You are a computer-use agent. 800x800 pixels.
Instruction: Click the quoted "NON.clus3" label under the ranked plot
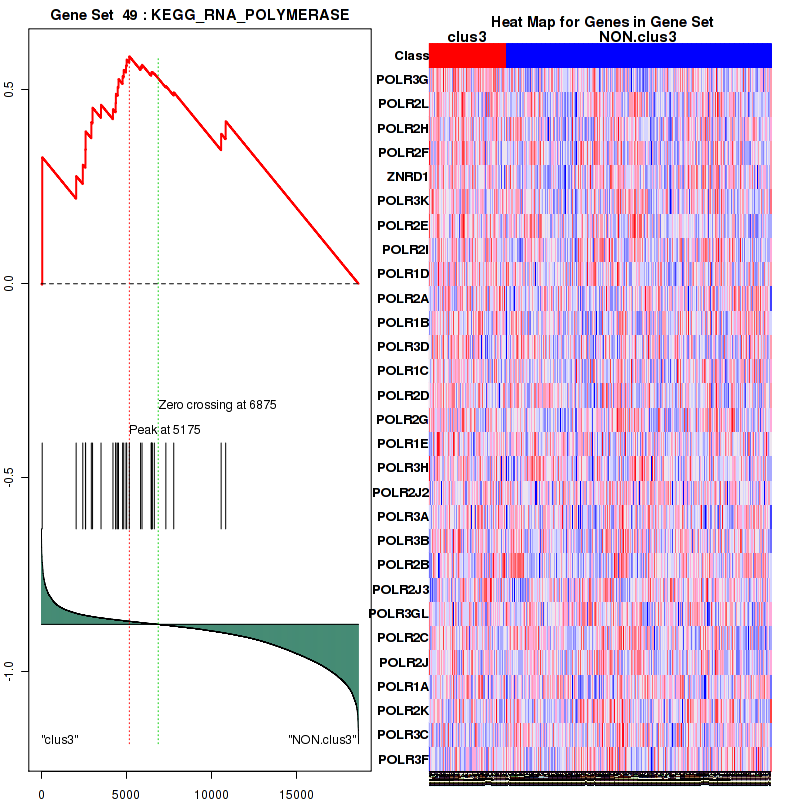point(322,740)
